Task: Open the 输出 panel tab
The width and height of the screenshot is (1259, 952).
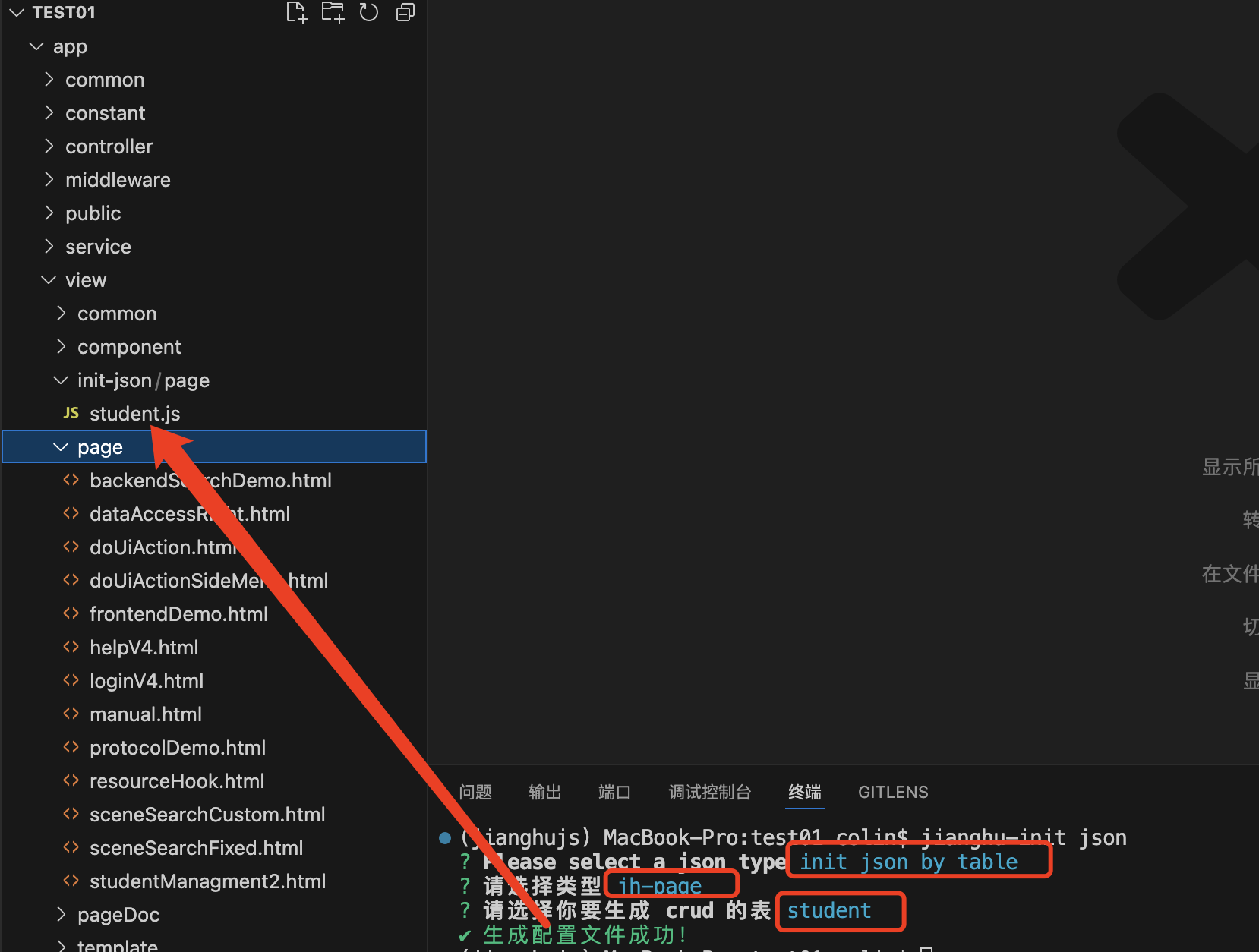Action: tap(544, 792)
